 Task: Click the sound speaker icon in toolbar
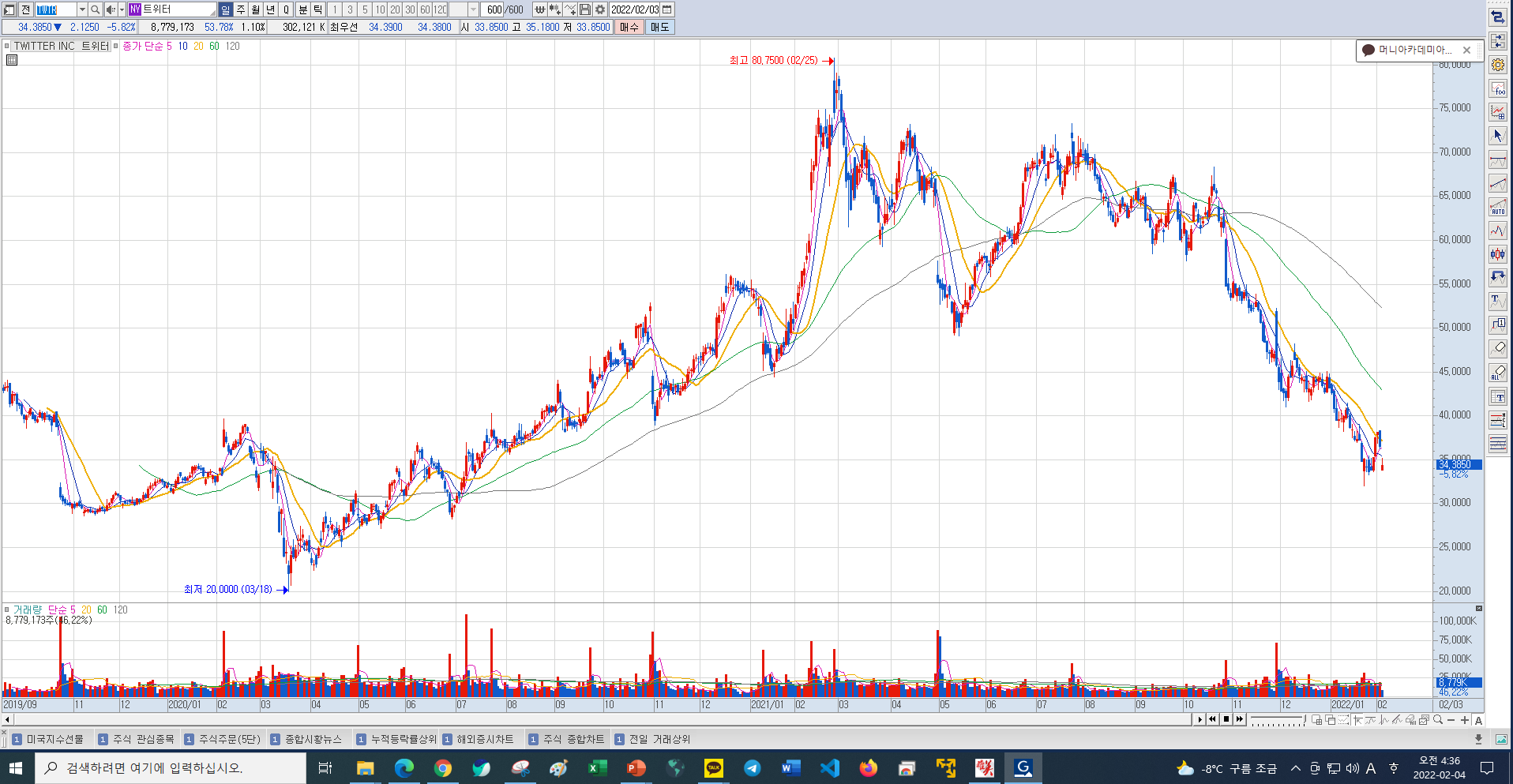(110, 9)
